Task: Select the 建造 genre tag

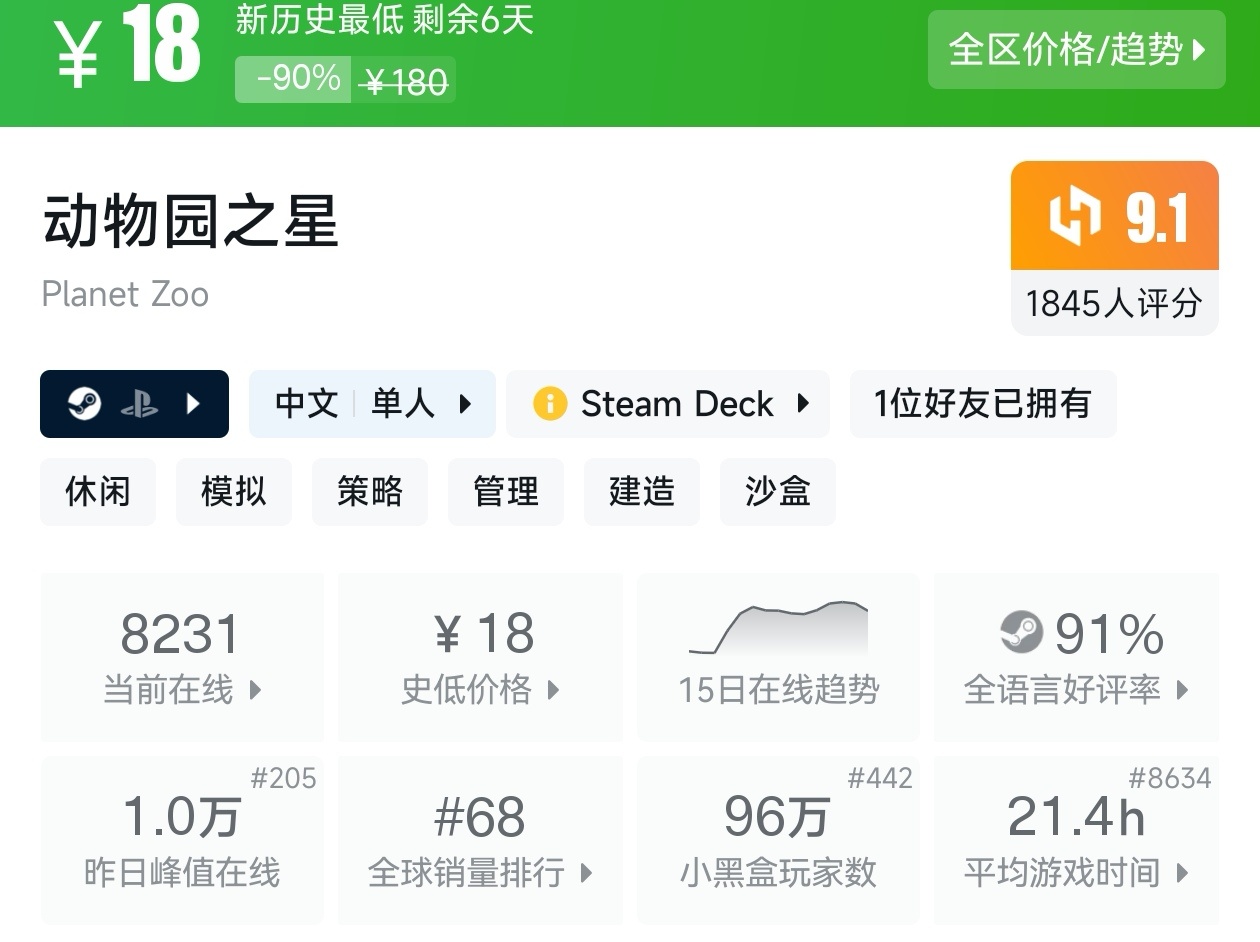Action: 641,492
